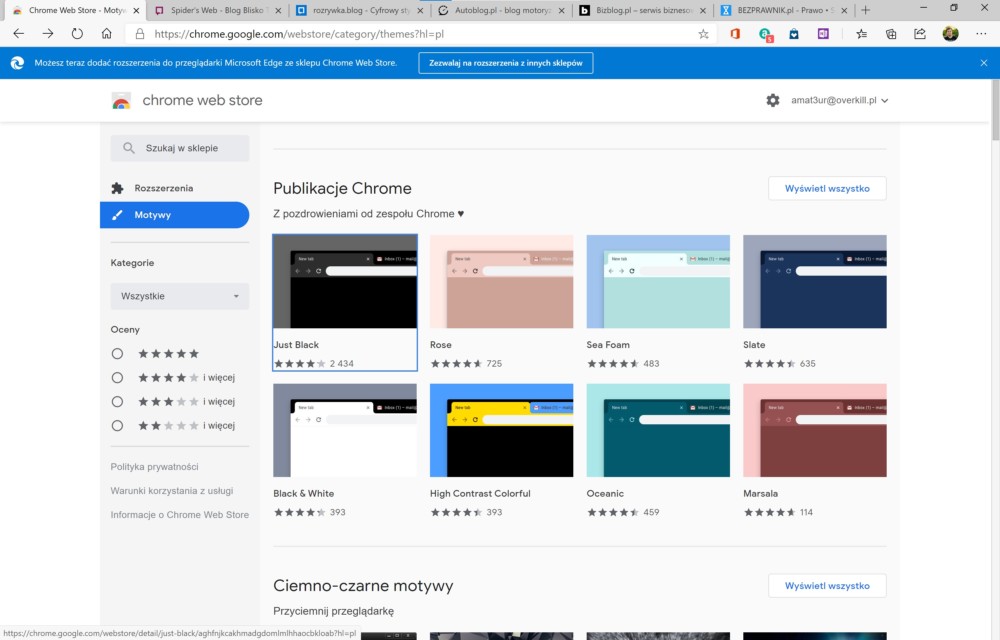
Task: Close the Bizblog.pl tab
Action: tap(703, 11)
